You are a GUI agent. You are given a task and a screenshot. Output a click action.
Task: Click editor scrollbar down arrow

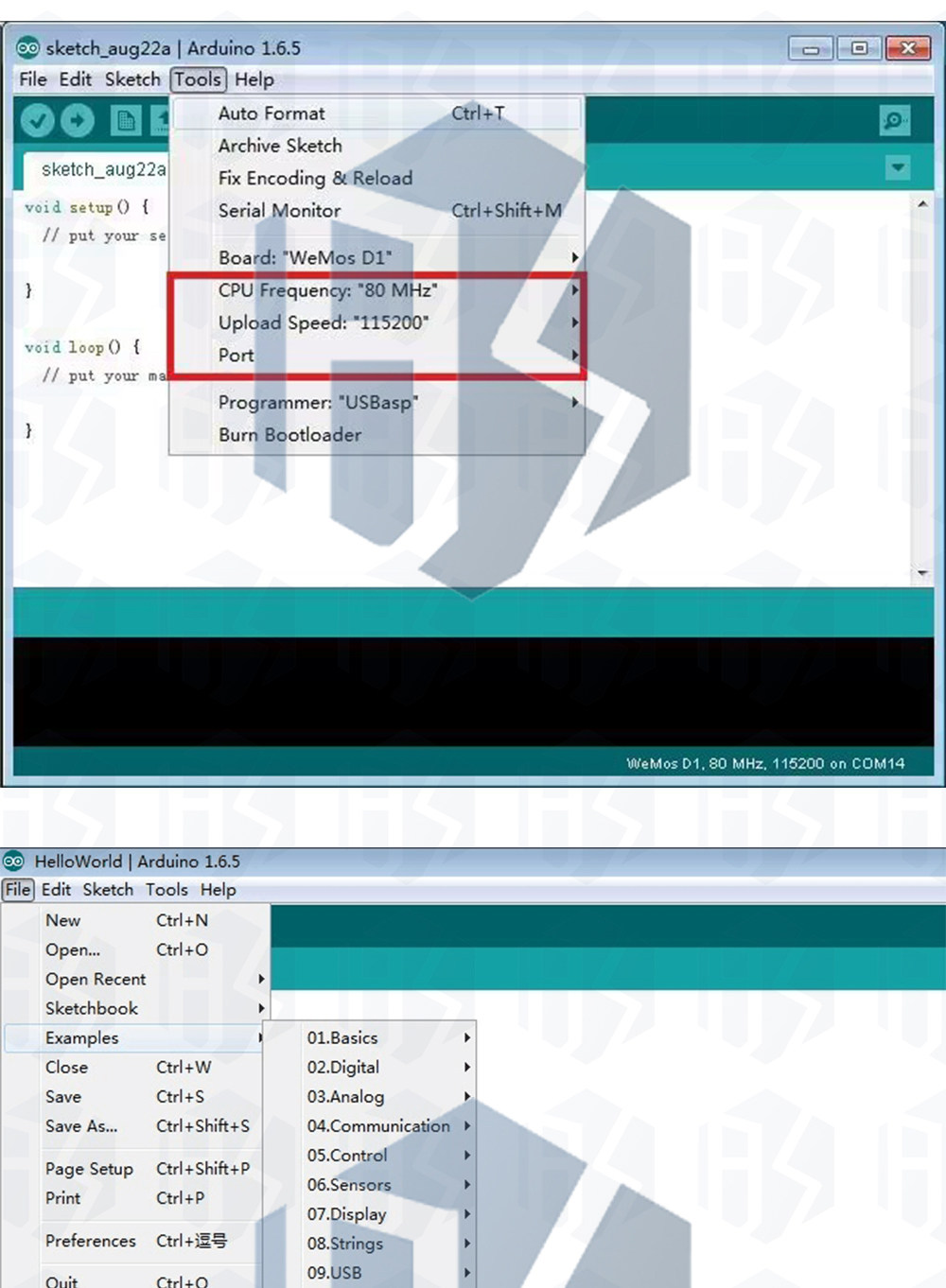[x=922, y=572]
